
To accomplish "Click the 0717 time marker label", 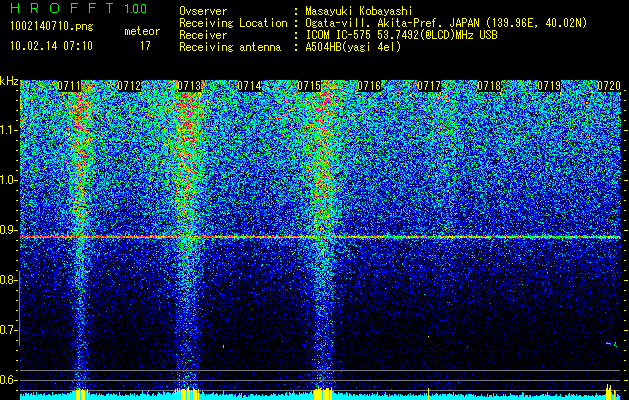I will coord(429,86).
